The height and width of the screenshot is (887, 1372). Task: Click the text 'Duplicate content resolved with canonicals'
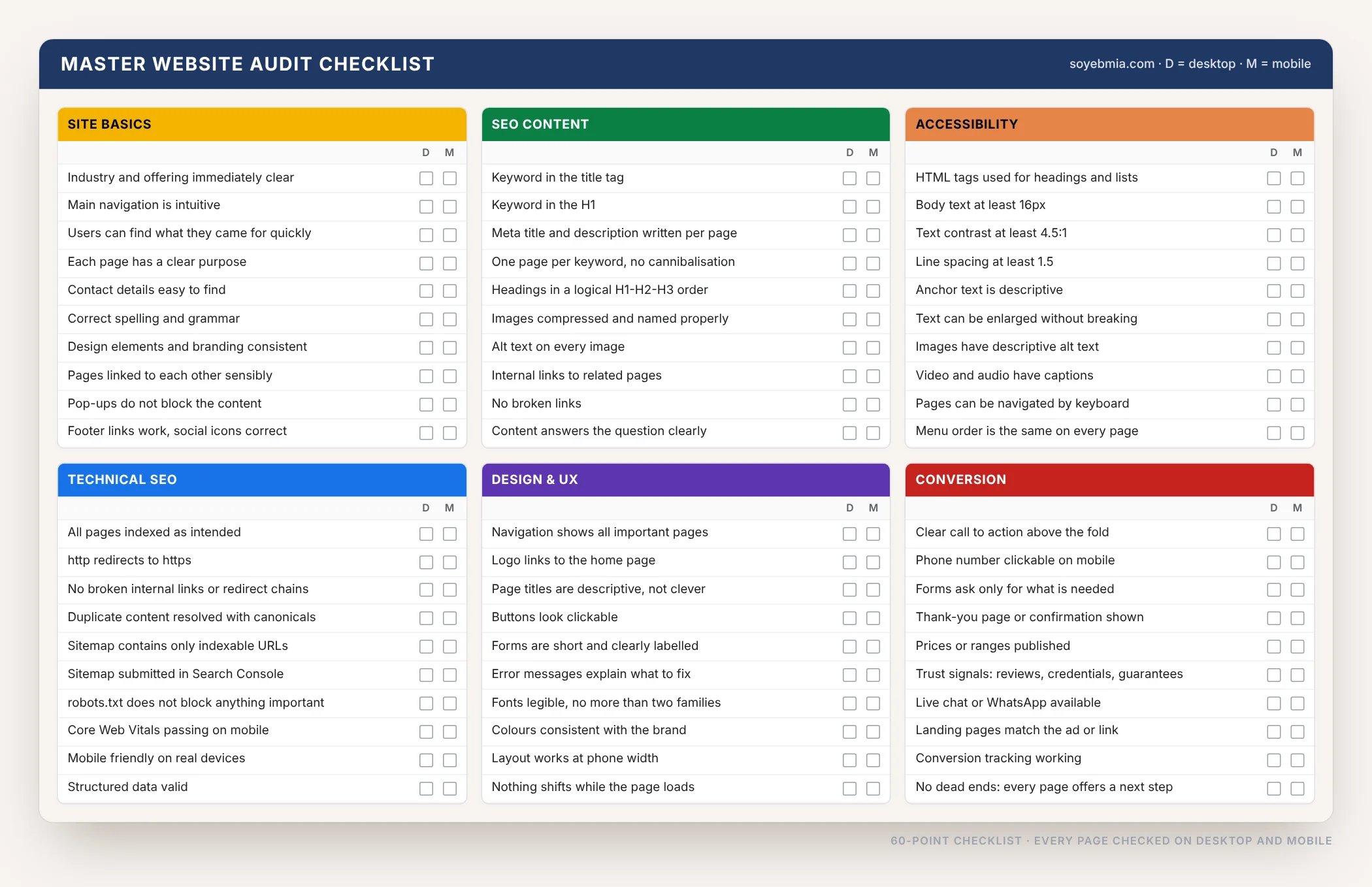click(x=191, y=617)
